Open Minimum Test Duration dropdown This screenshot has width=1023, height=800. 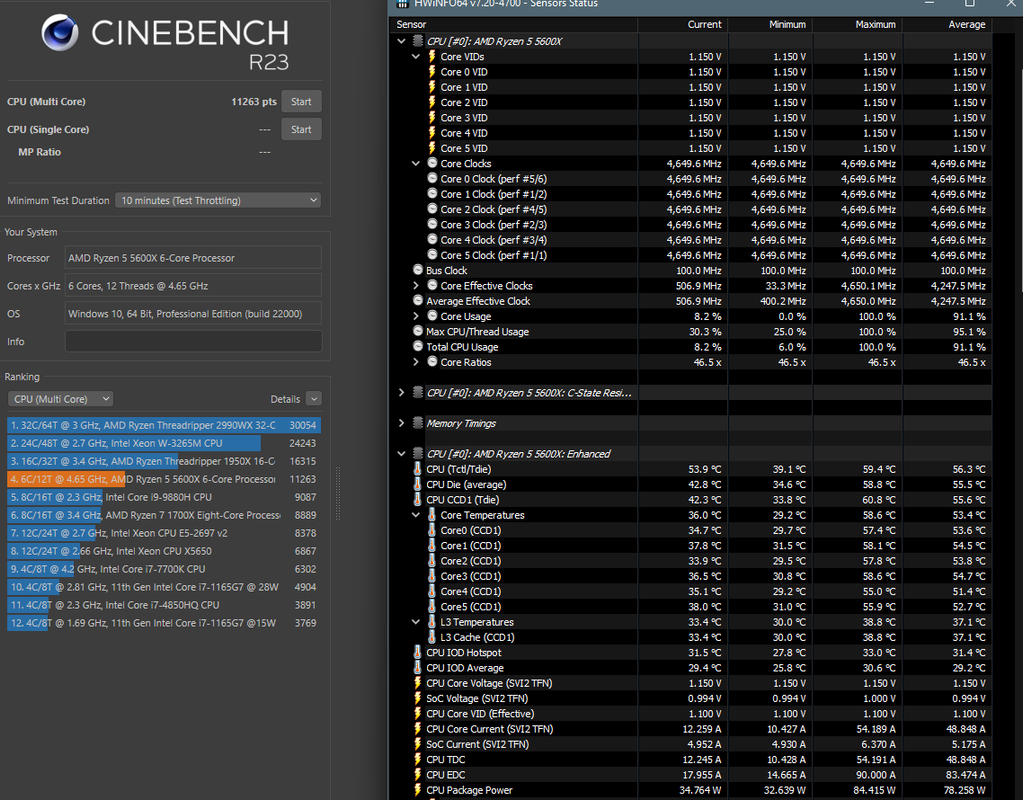point(218,200)
